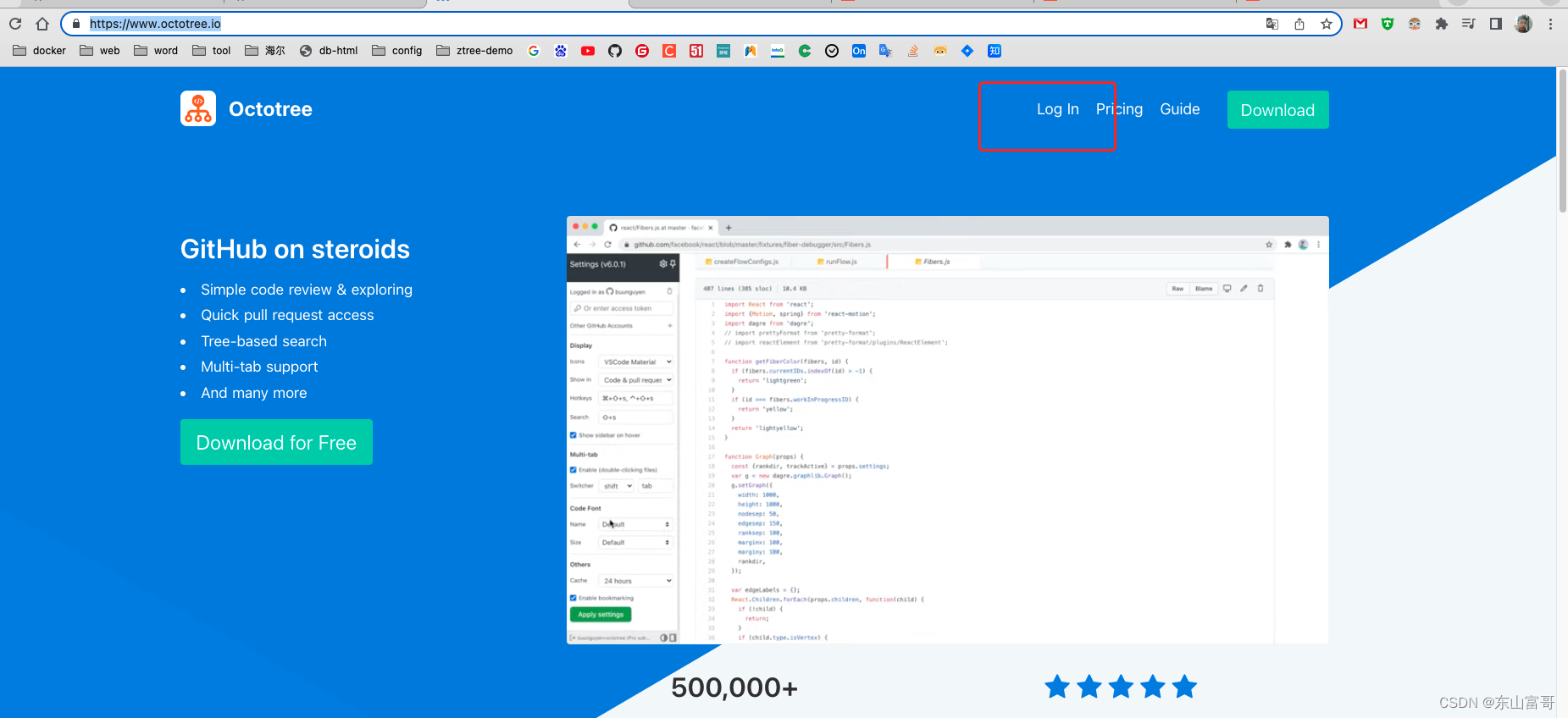The height and width of the screenshot is (718, 1568).
Task: Open the docker bookmarks folder
Action: point(39,51)
